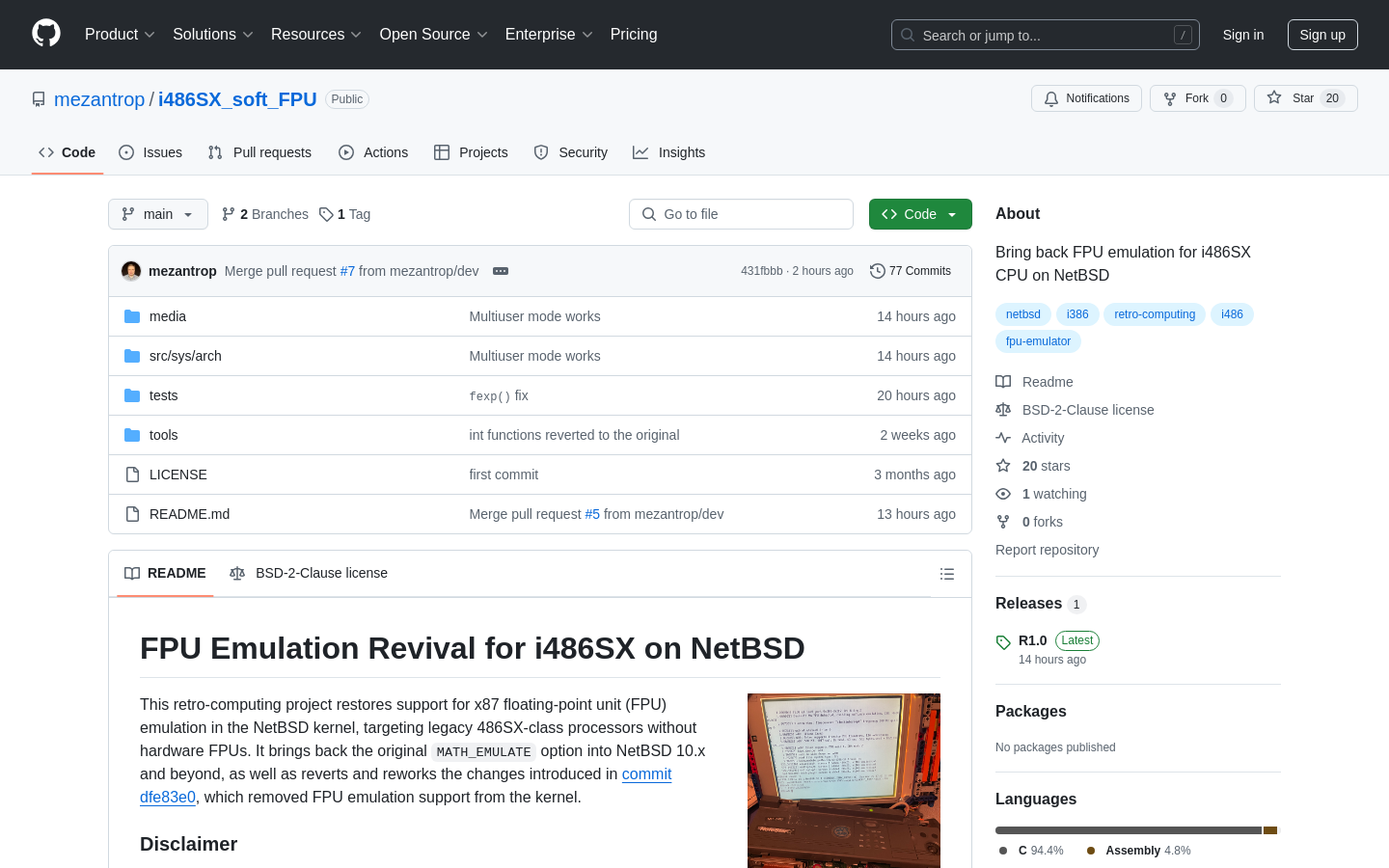Open the GitHub home logo
Screen dimensions: 1389x868
46,34
